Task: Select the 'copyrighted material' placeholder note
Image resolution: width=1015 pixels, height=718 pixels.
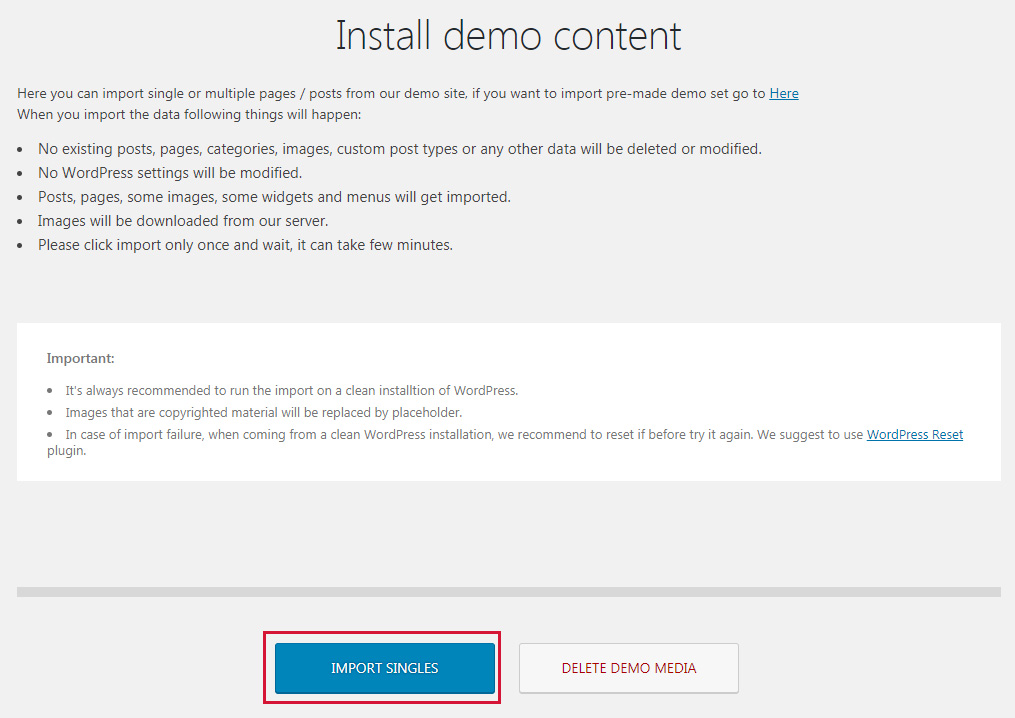Action: [263, 413]
